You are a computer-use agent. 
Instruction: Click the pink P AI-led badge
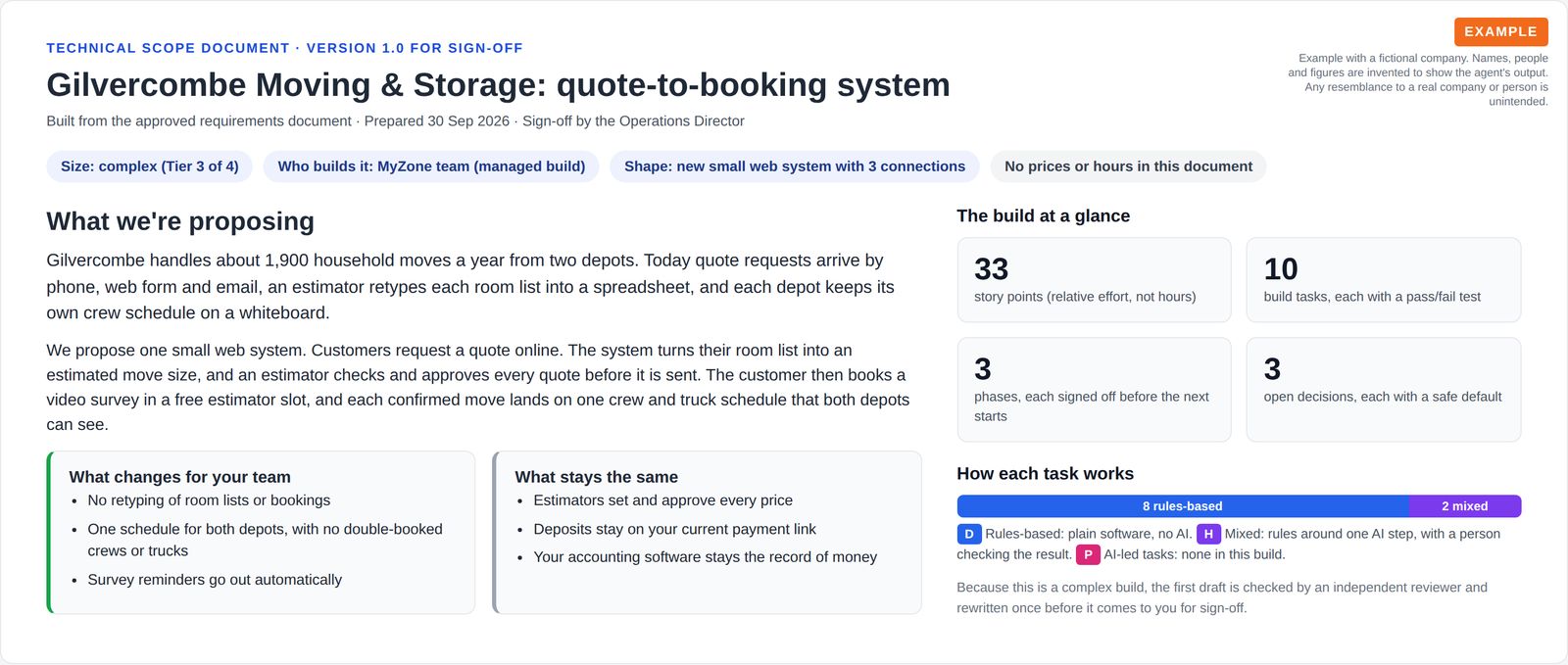[1088, 554]
